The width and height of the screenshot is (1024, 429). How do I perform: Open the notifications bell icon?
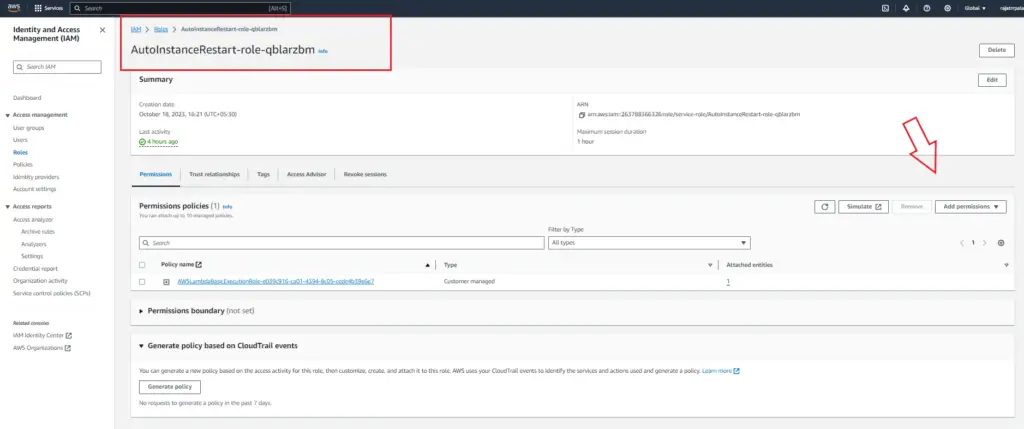click(906, 8)
